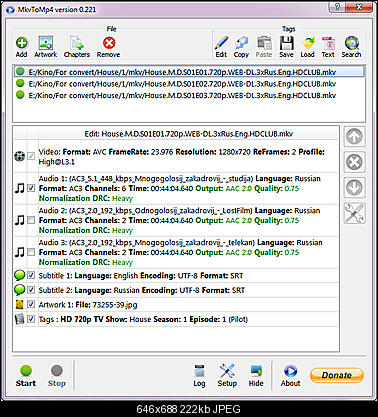Click the Audio 1 music note icon
The height and width of the screenshot is (417, 378).
click(x=20, y=188)
